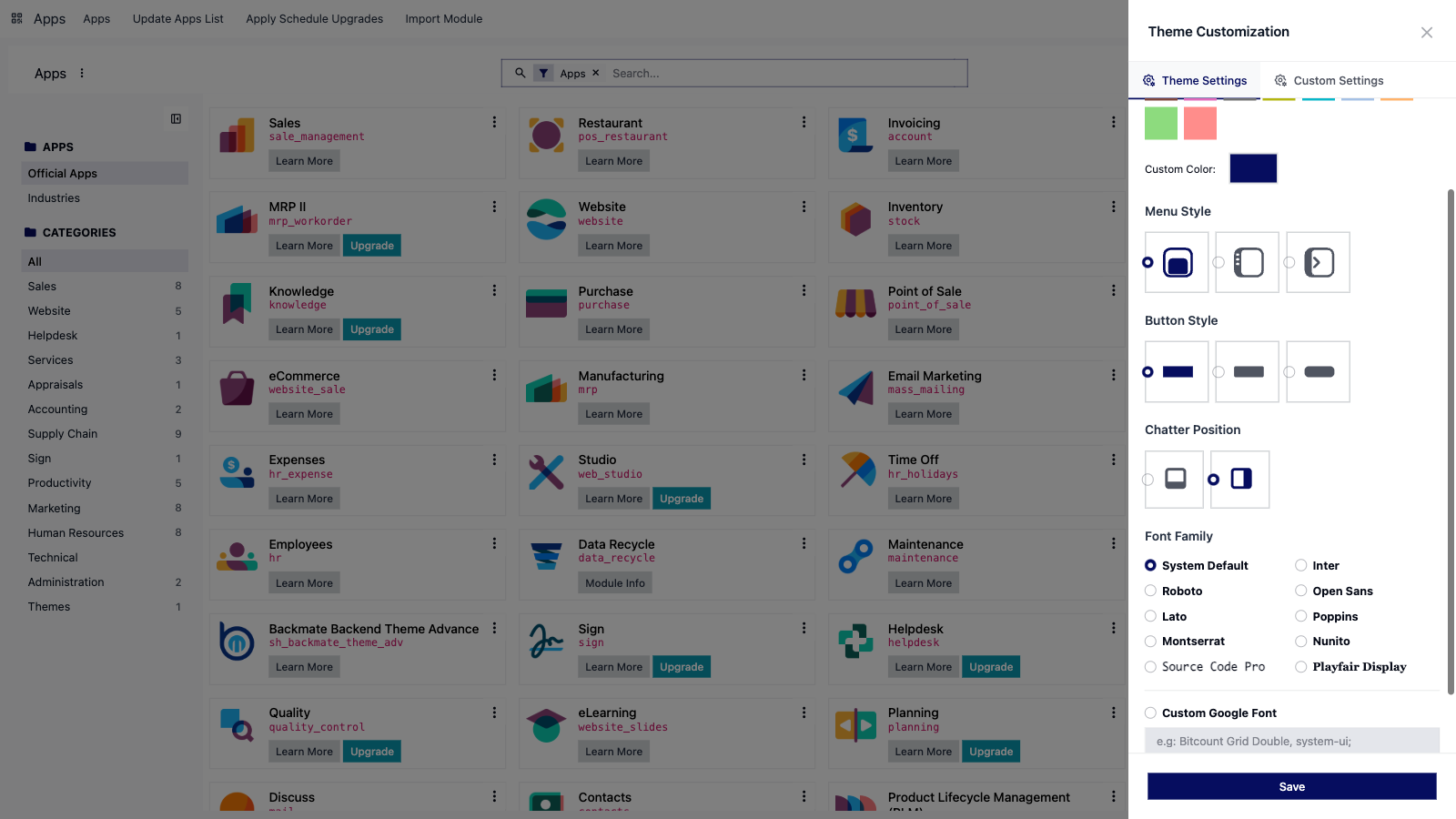Choose the collapsed sidebar menu style icon
The width and height of the screenshot is (1456, 819).
click(x=1319, y=263)
